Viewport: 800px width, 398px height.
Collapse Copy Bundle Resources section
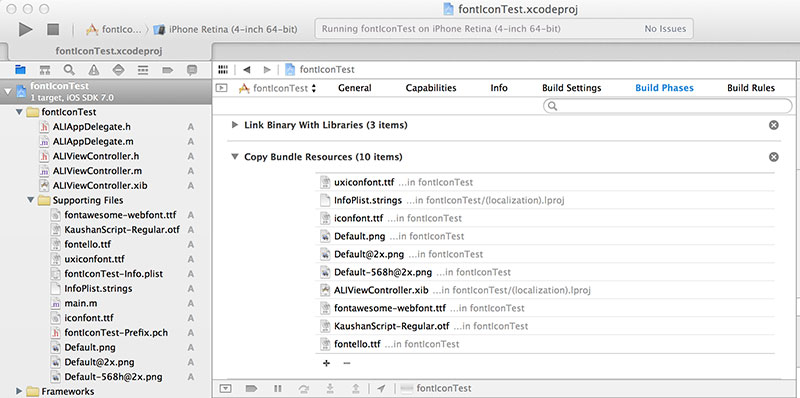(x=235, y=157)
